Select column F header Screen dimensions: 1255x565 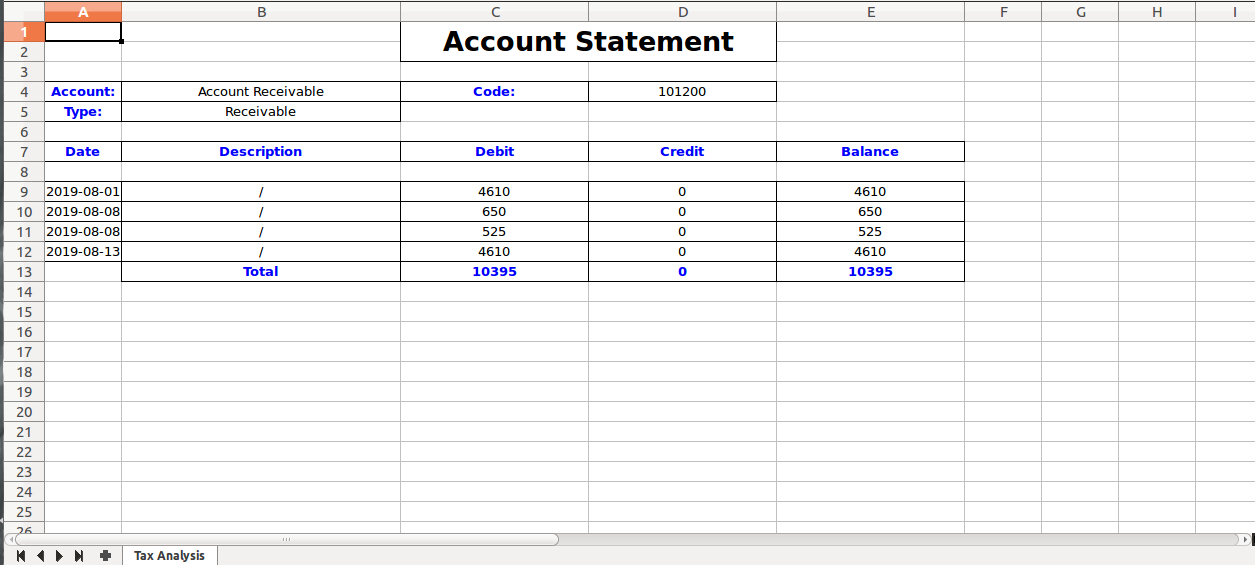[x=1003, y=12]
